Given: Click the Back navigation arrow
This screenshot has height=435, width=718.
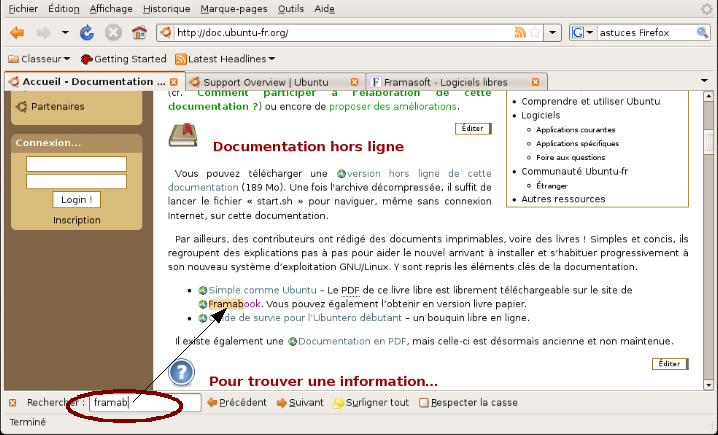Looking at the screenshot, I should (17, 32).
